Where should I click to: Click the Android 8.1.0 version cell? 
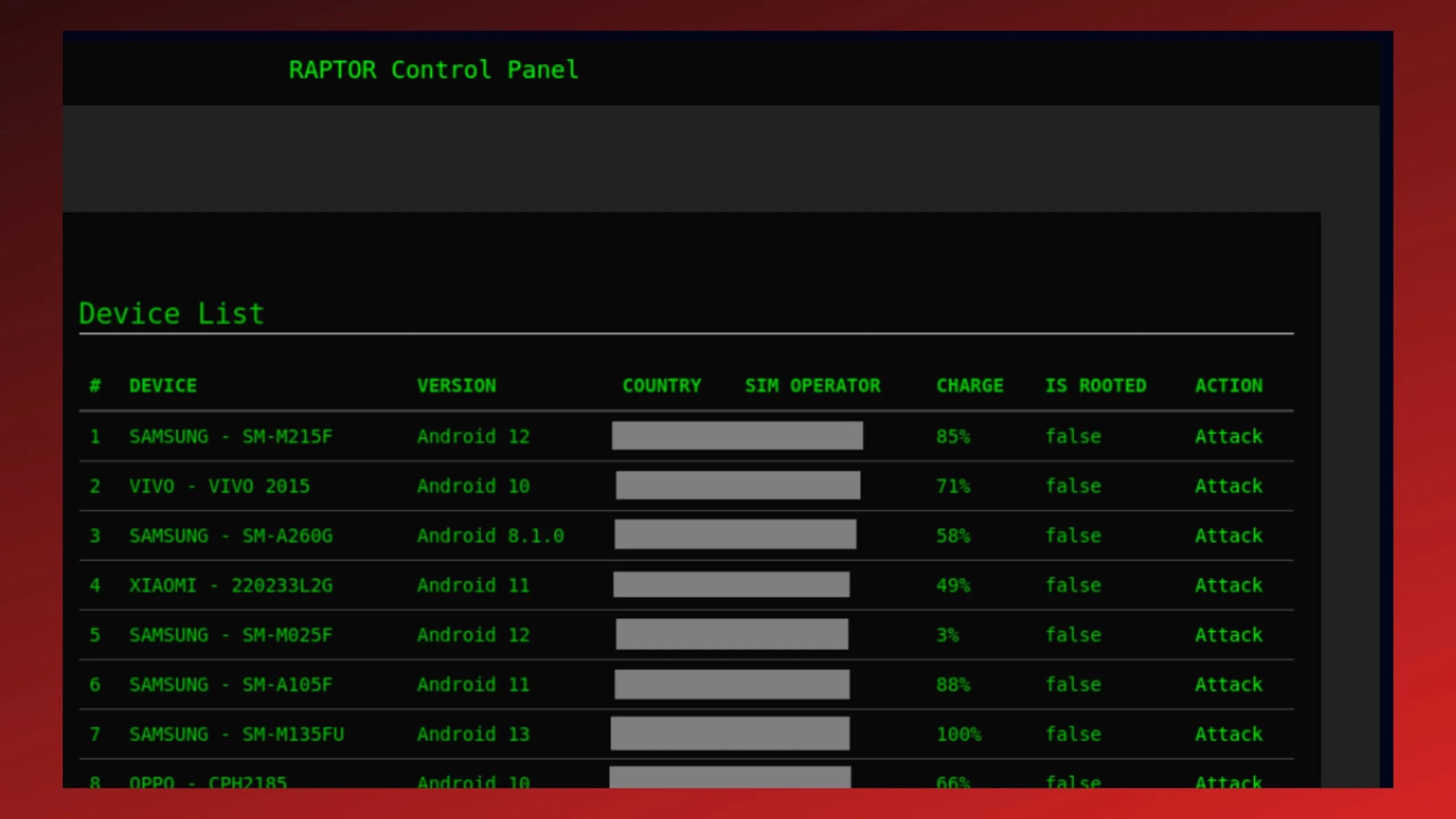point(491,535)
